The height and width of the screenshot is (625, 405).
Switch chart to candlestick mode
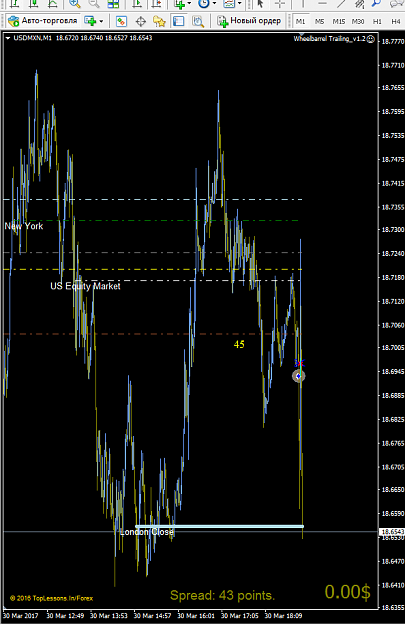tap(33, 4)
